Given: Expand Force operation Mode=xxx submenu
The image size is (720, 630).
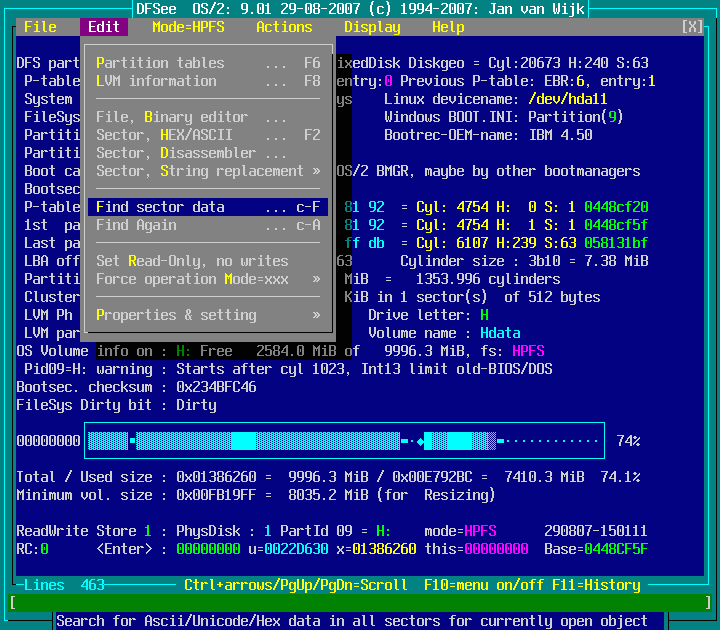Looking at the screenshot, I should (x=208, y=279).
